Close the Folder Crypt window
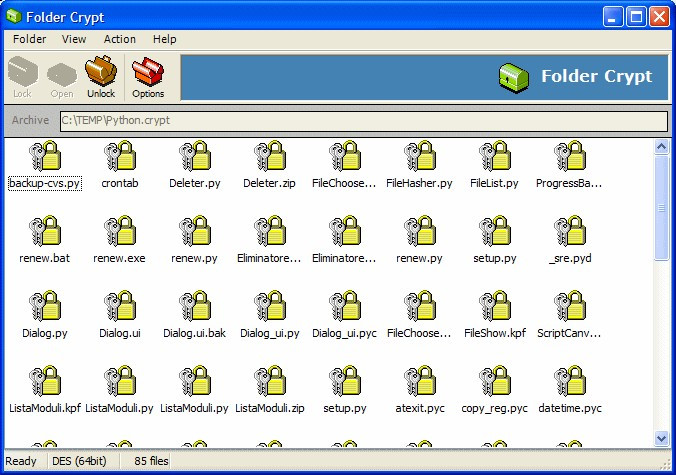The width and height of the screenshot is (676, 475). pos(660,17)
